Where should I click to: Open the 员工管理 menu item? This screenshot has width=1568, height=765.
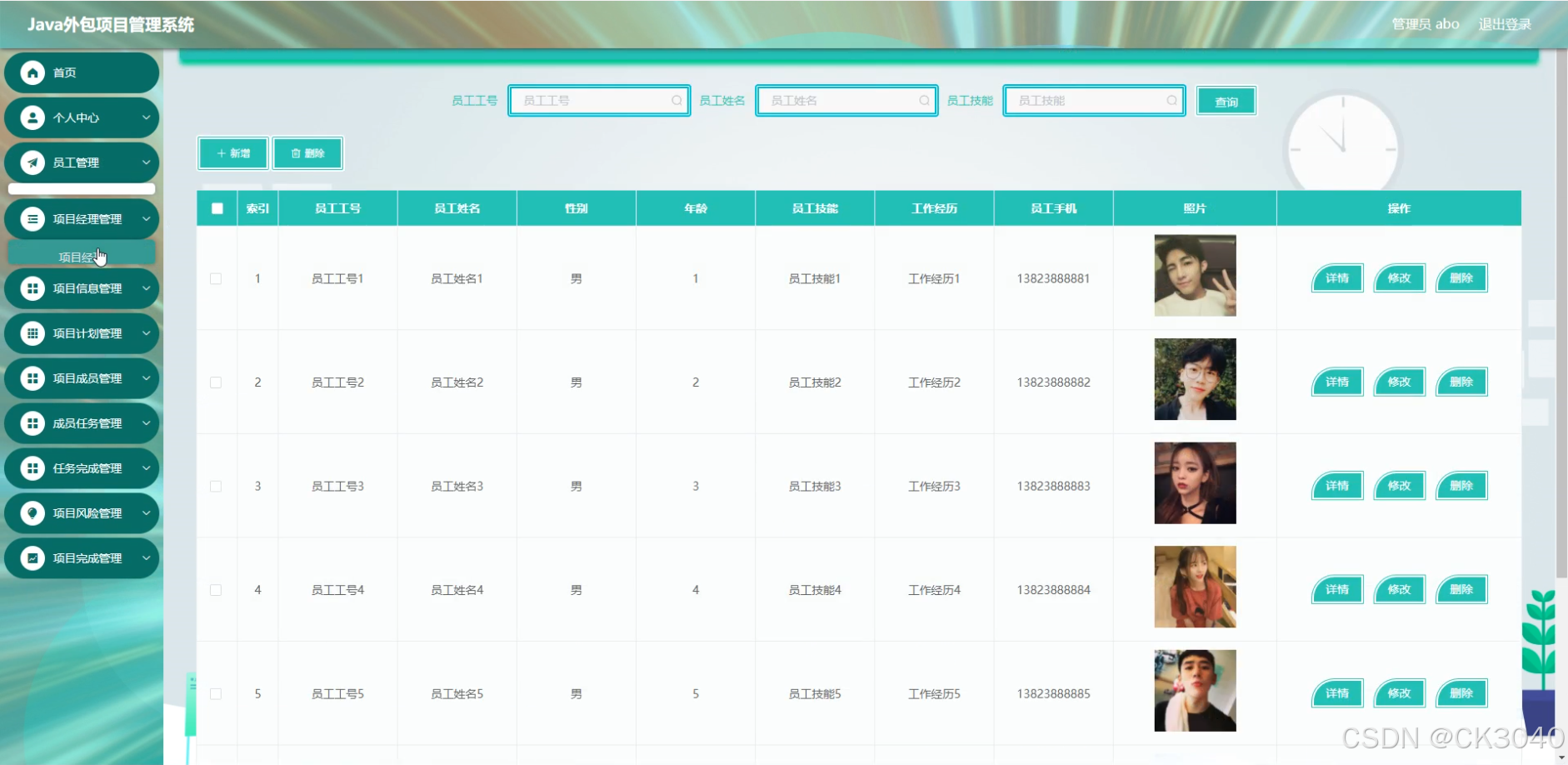[82, 163]
